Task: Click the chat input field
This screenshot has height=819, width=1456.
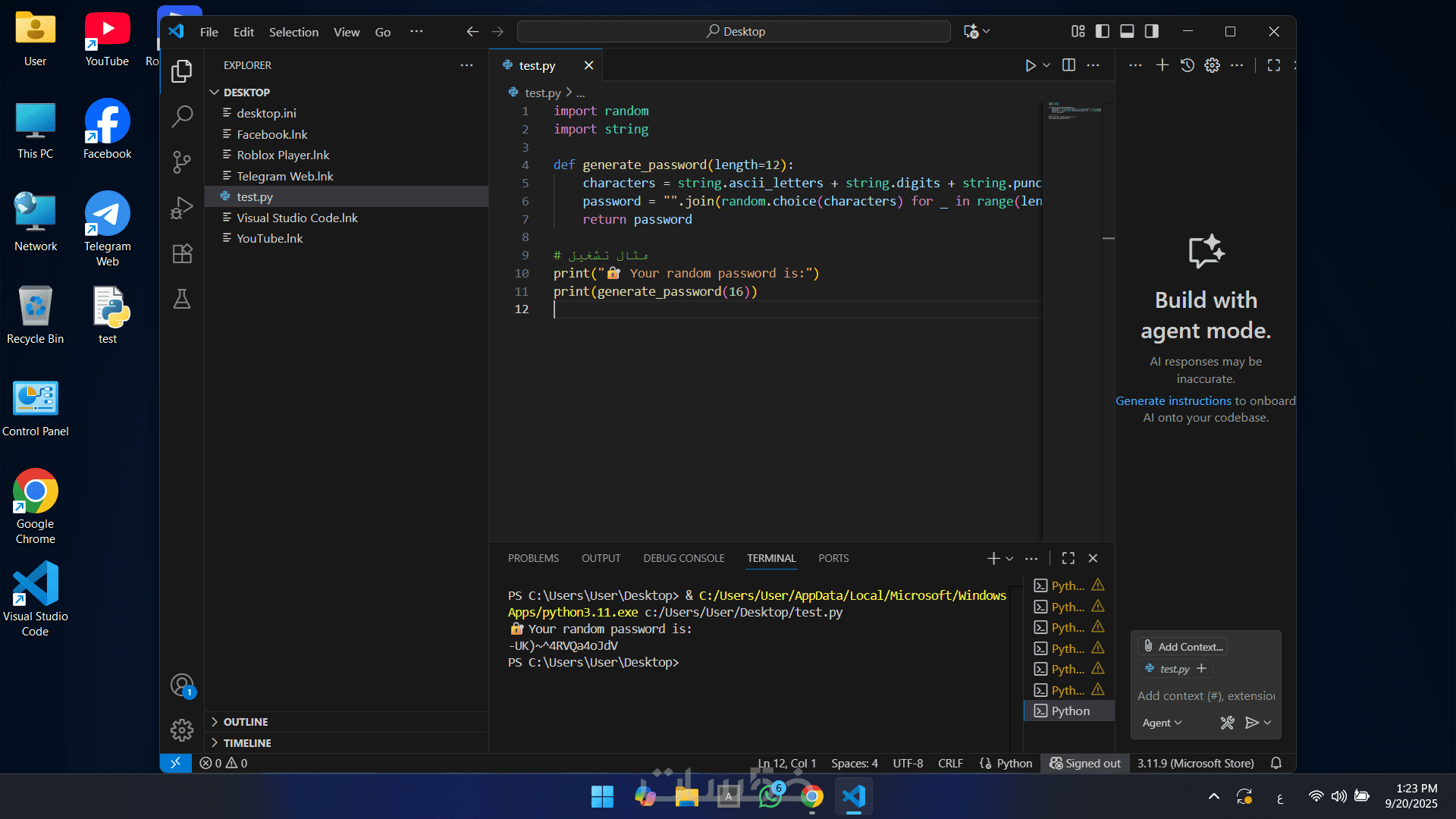Action: point(1206,695)
